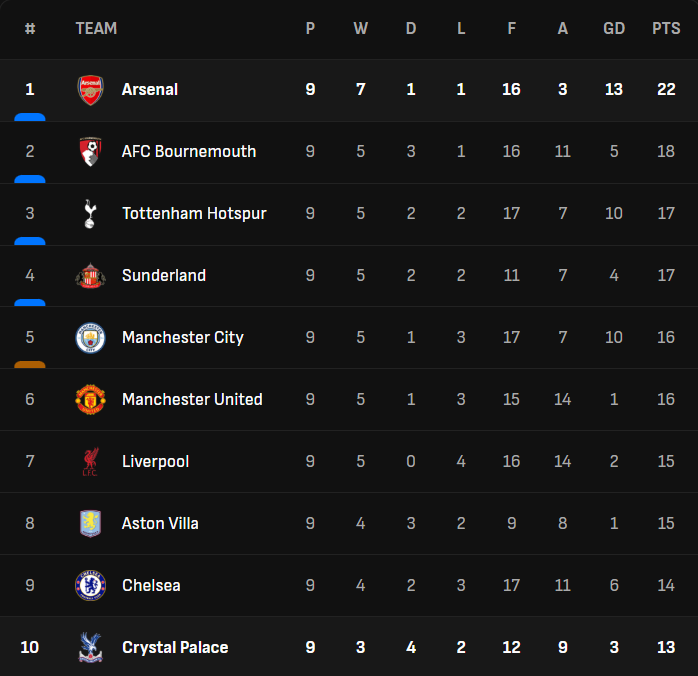
Task: Open the Manchester City team link
Action: pyautogui.click(x=183, y=338)
